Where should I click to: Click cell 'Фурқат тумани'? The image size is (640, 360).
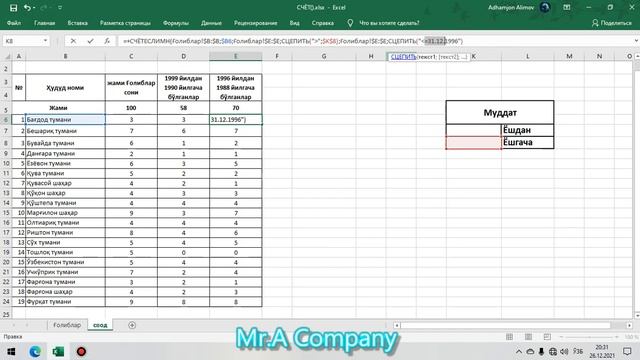(x=65, y=302)
